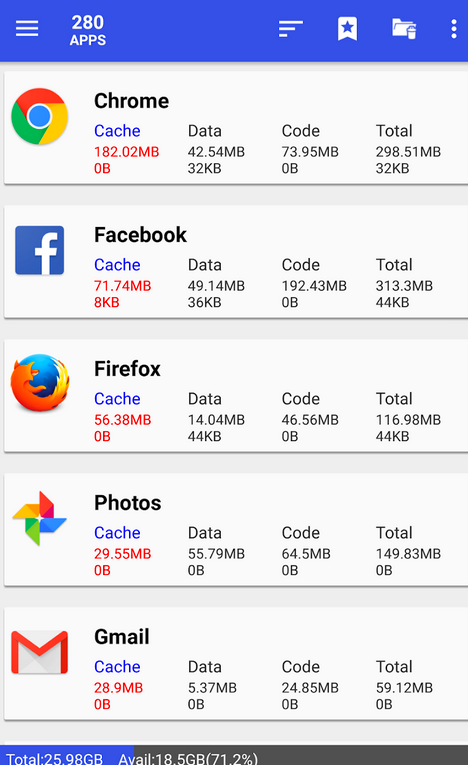
Task: Select the Facebook app icon
Action: tap(40, 250)
